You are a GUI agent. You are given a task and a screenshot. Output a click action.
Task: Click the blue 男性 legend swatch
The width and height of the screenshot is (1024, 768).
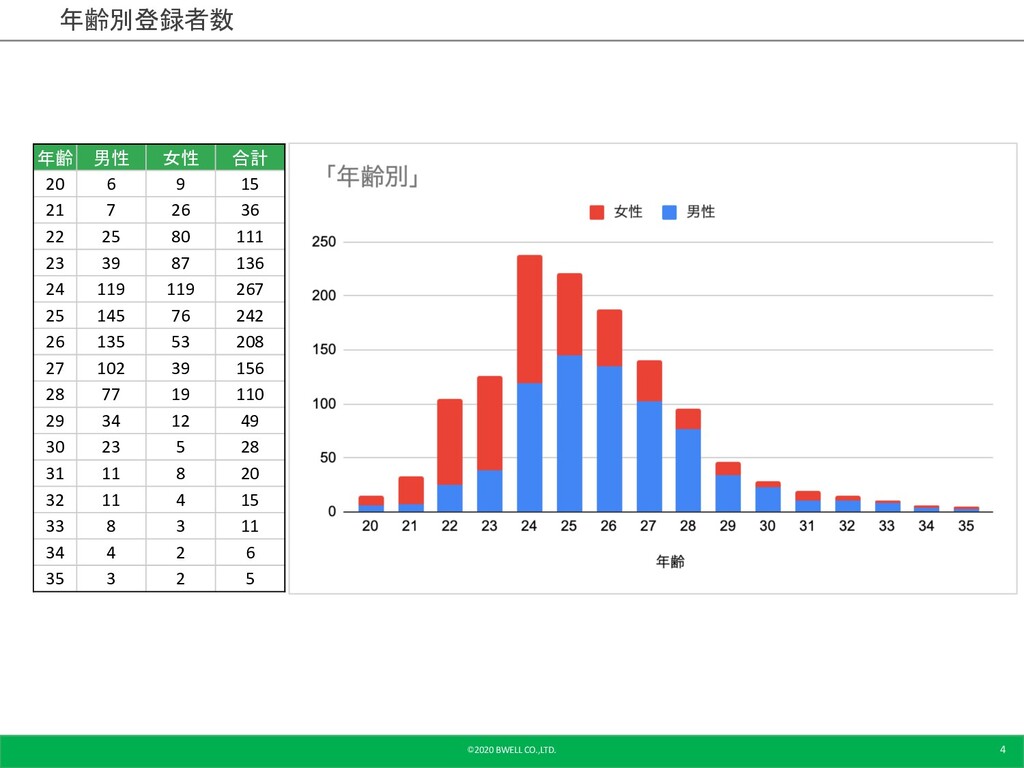669,212
